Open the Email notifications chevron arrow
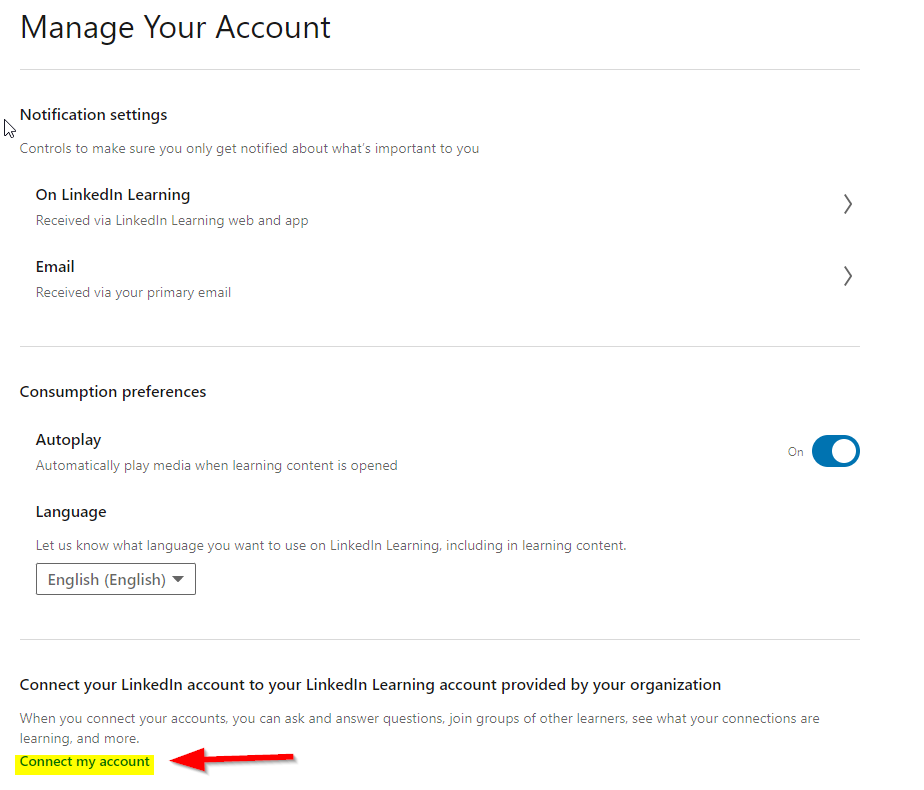This screenshot has width=924, height=790. (x=847, y=276)
